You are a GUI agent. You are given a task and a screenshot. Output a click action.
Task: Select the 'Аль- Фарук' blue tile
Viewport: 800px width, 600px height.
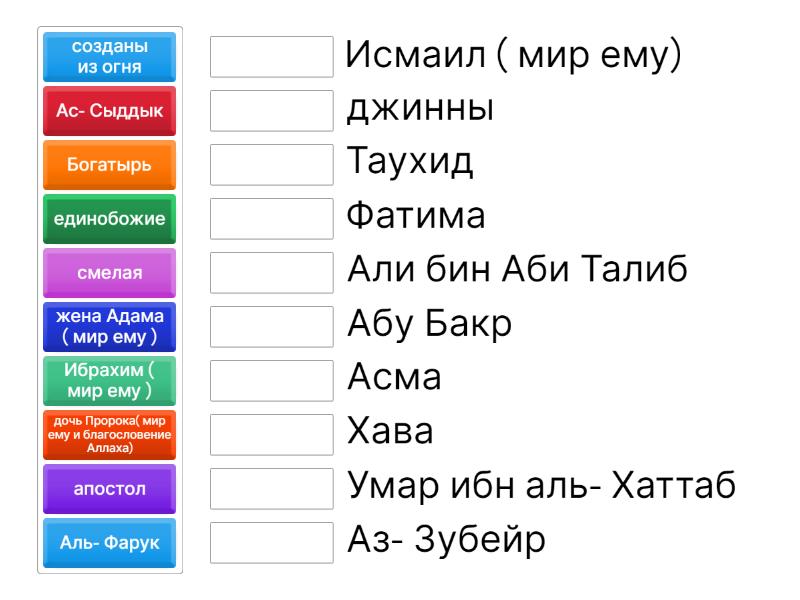[x=110, y=543]
